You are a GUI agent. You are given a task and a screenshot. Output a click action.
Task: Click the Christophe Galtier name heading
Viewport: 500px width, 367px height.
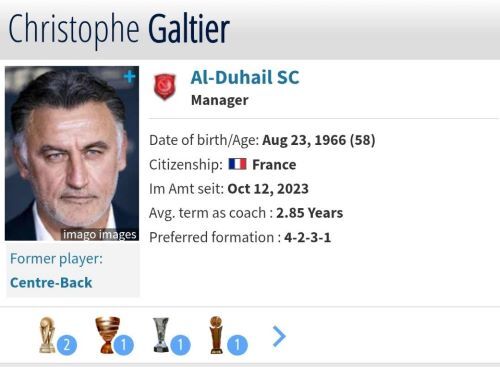[119, 29]
